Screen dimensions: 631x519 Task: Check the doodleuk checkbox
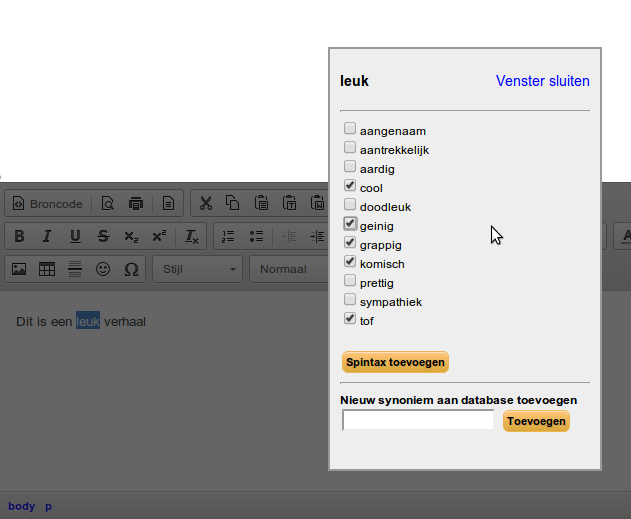coord(350,204)
